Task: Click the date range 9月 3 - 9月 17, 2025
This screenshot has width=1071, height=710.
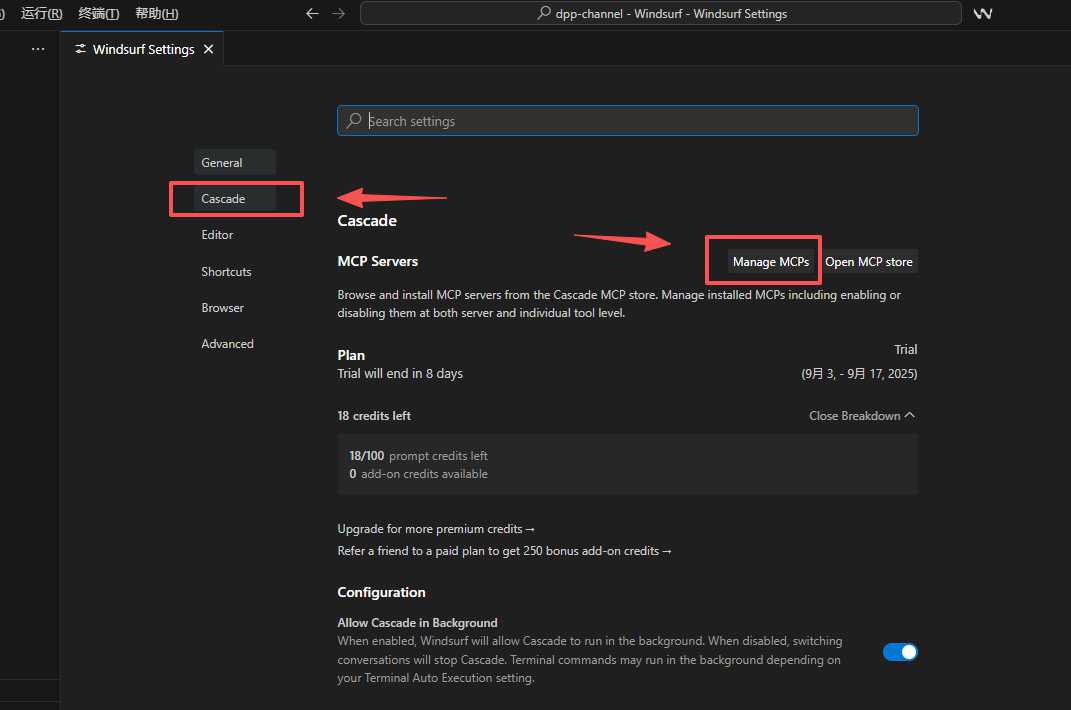Action: click(x=859, y=374)
